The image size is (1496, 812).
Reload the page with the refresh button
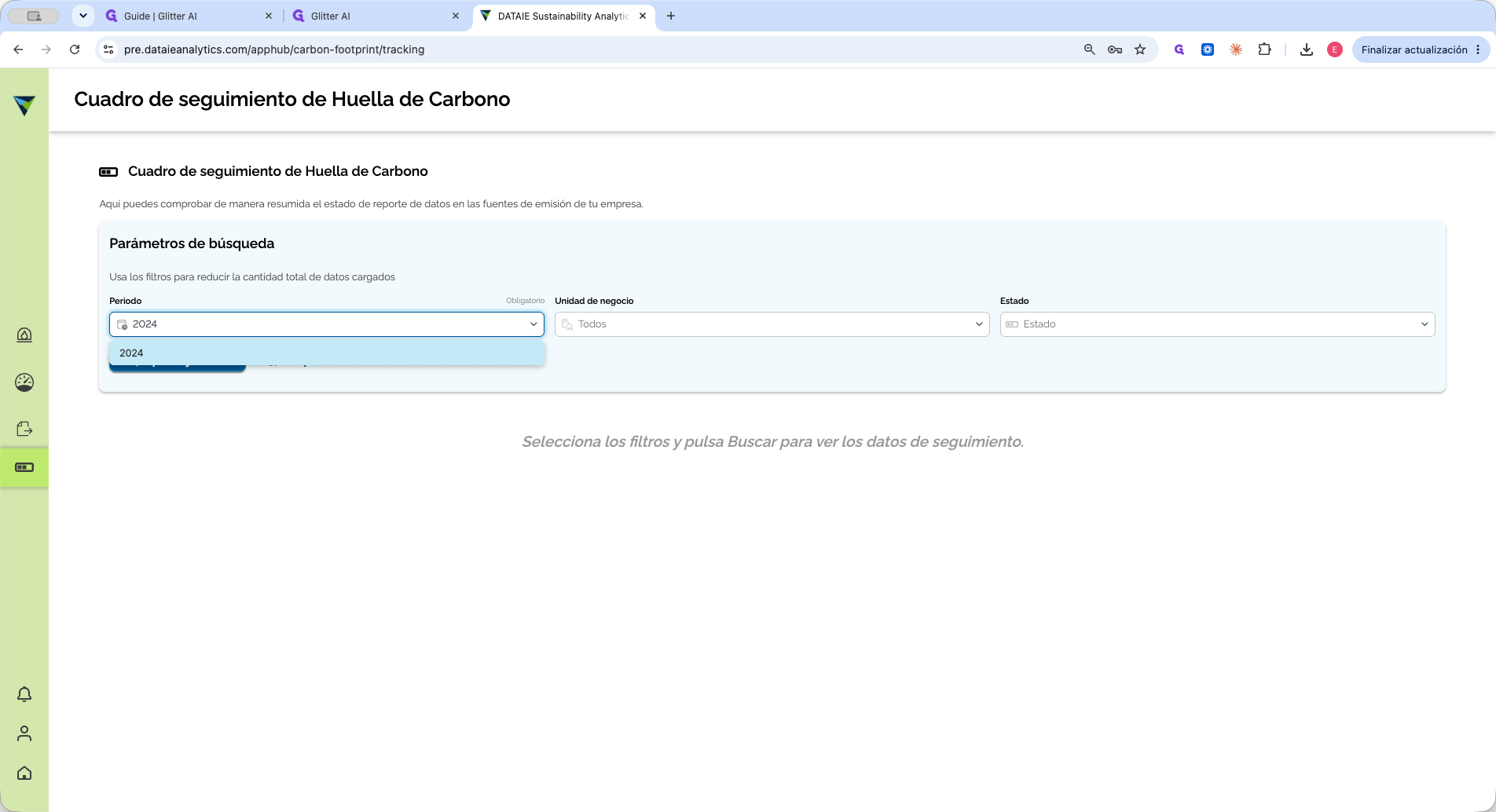[75, 49]
